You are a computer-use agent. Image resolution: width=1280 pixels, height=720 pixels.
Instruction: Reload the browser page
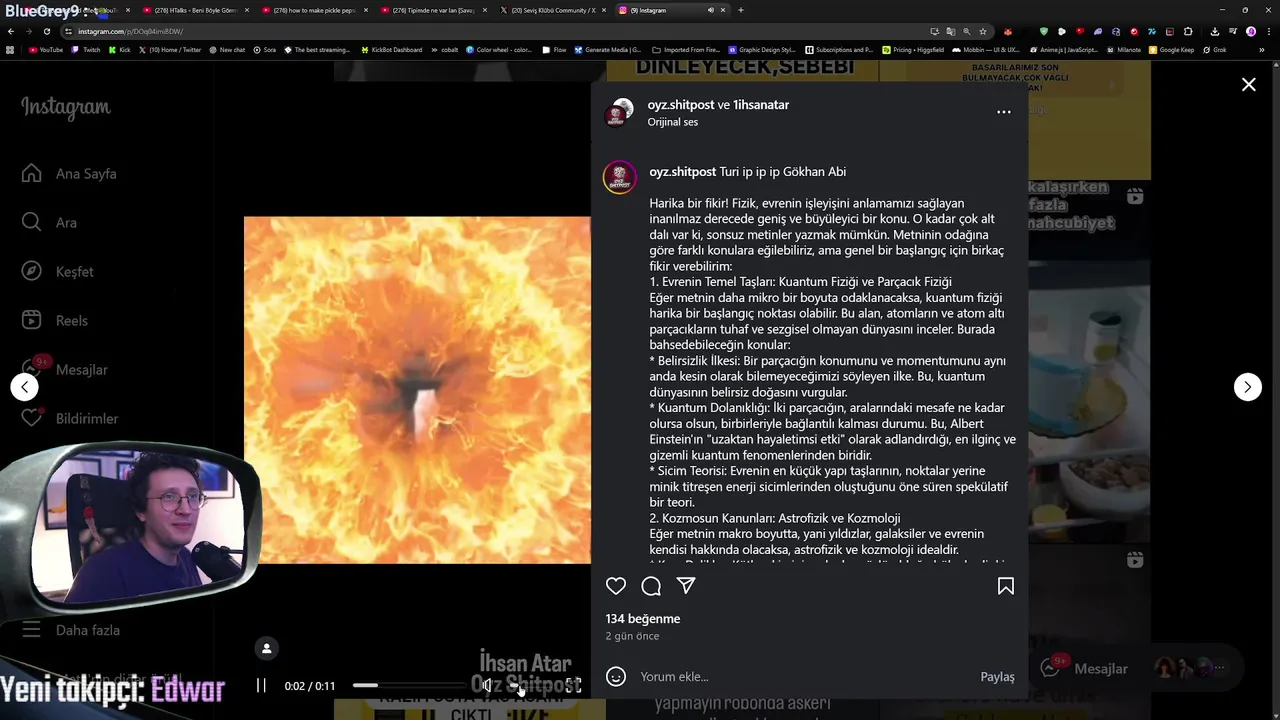tap(45, 31)
